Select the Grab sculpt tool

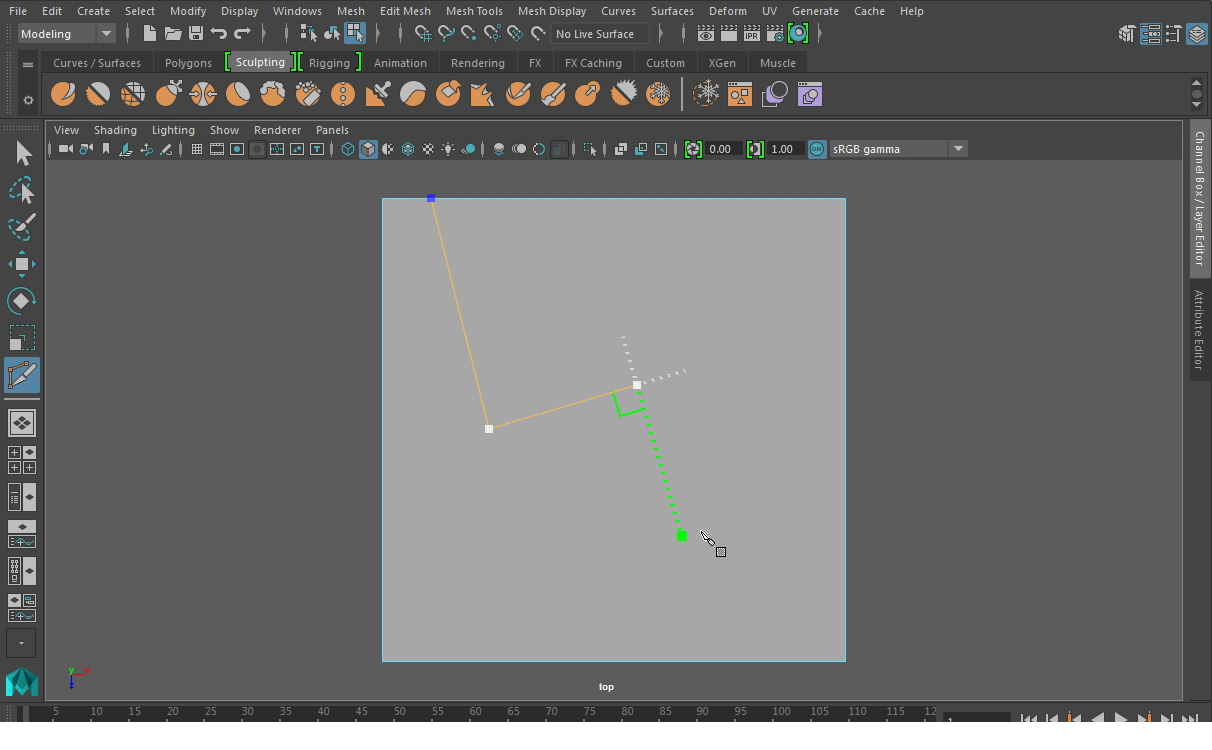tap(168, 95)
